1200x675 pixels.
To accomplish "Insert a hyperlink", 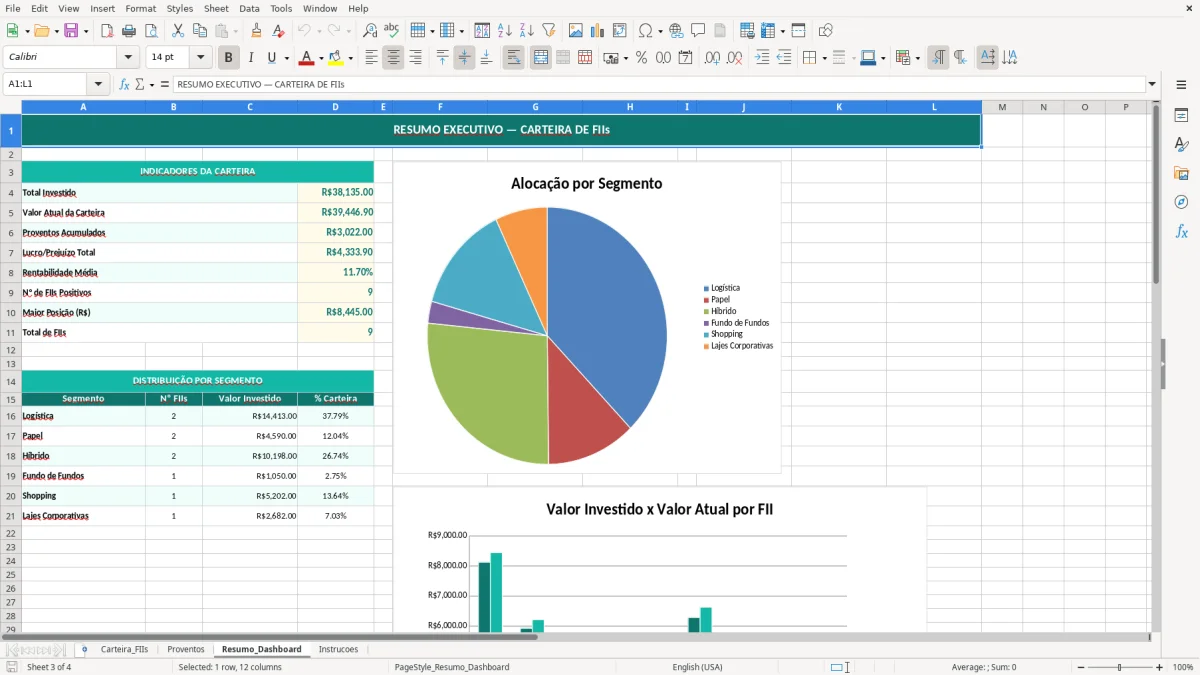I will 676,31.
